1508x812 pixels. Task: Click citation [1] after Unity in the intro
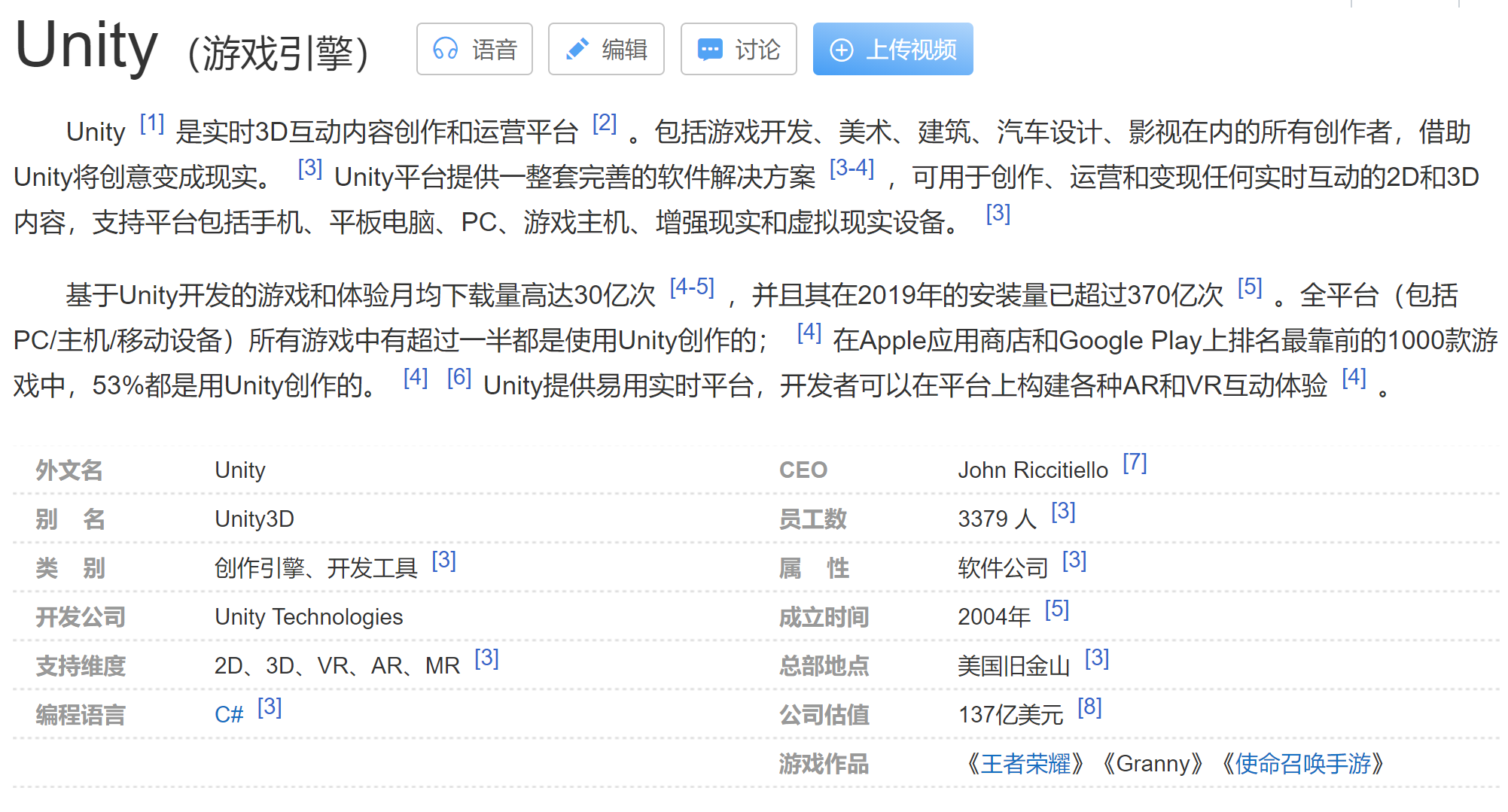click(x=152, y=123)
